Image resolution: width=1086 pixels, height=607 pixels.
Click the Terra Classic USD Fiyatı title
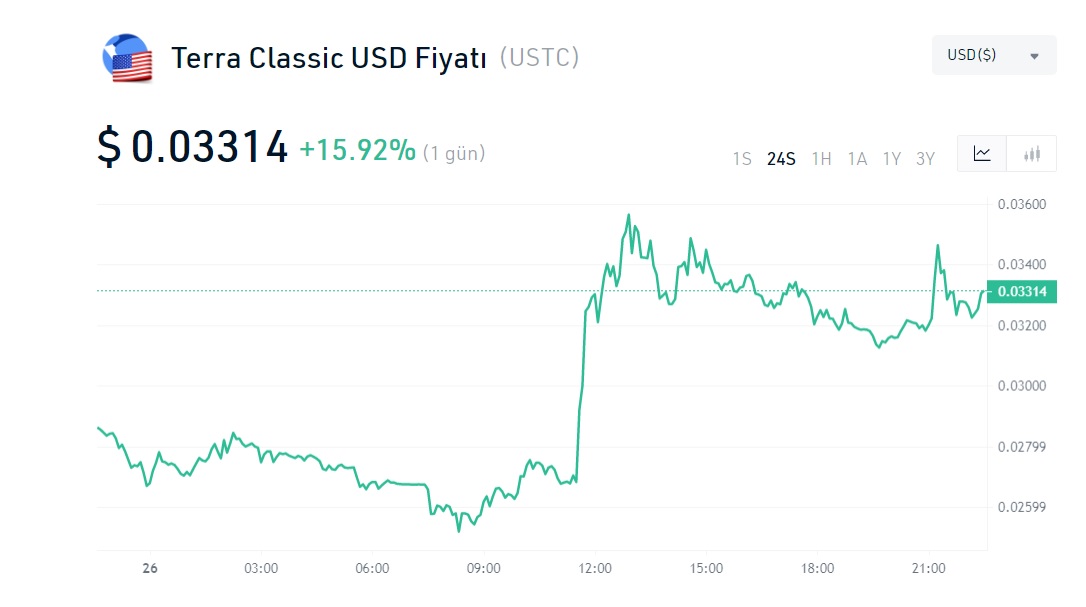(328, 58)
